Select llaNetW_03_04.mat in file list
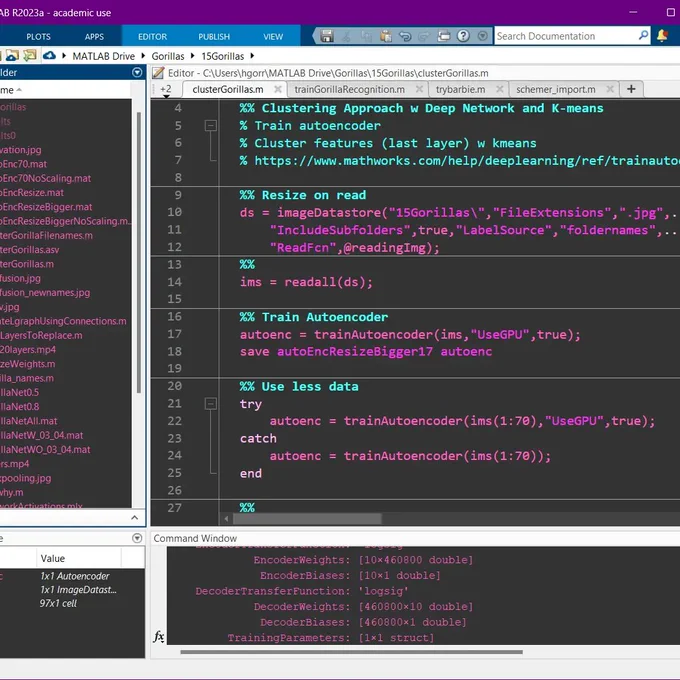680x680 pixels. [x=42, y=435]
